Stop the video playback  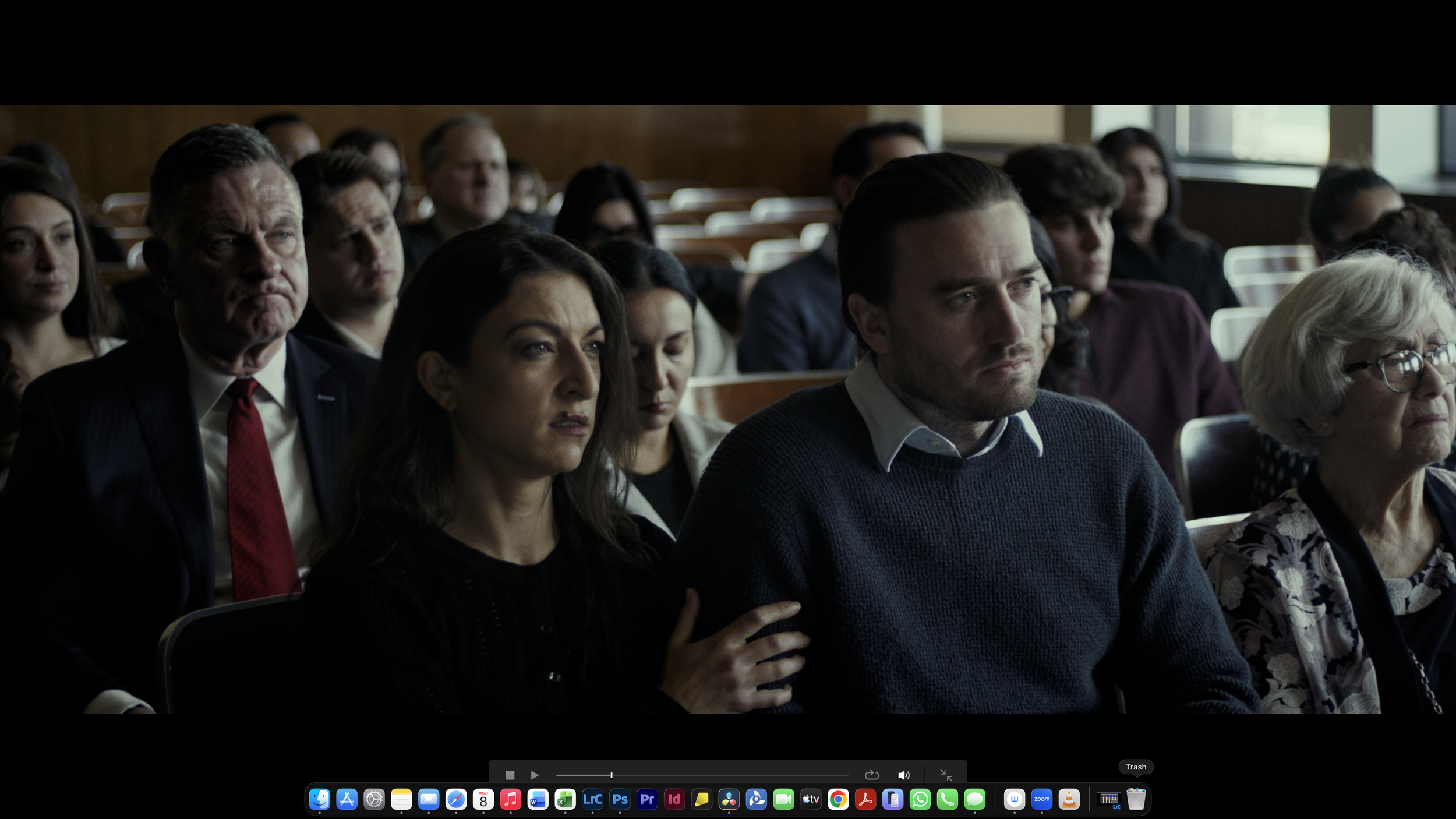(x=510, y=775)
